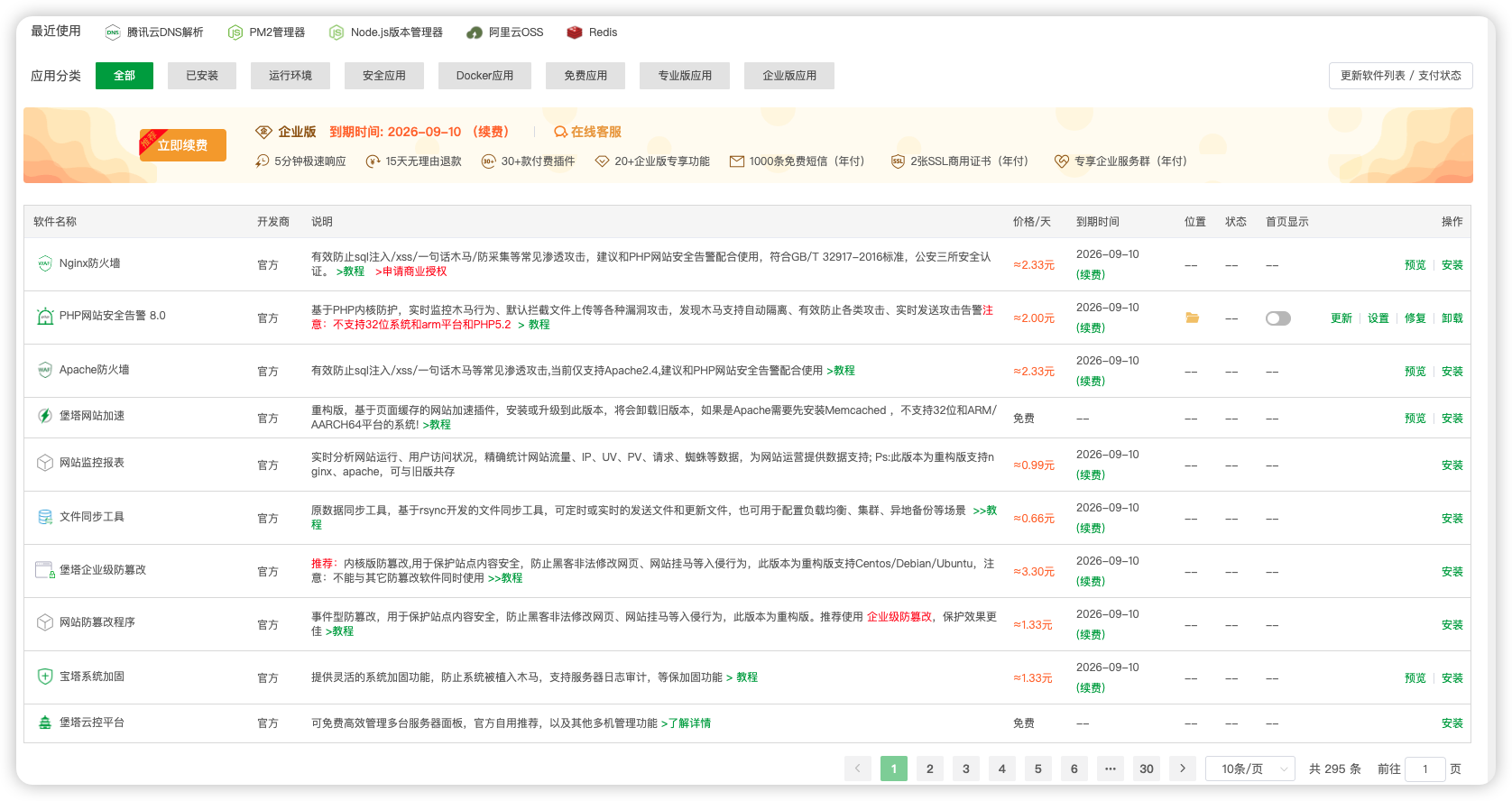Select the 专业版应用 category tab

point(685,76)
